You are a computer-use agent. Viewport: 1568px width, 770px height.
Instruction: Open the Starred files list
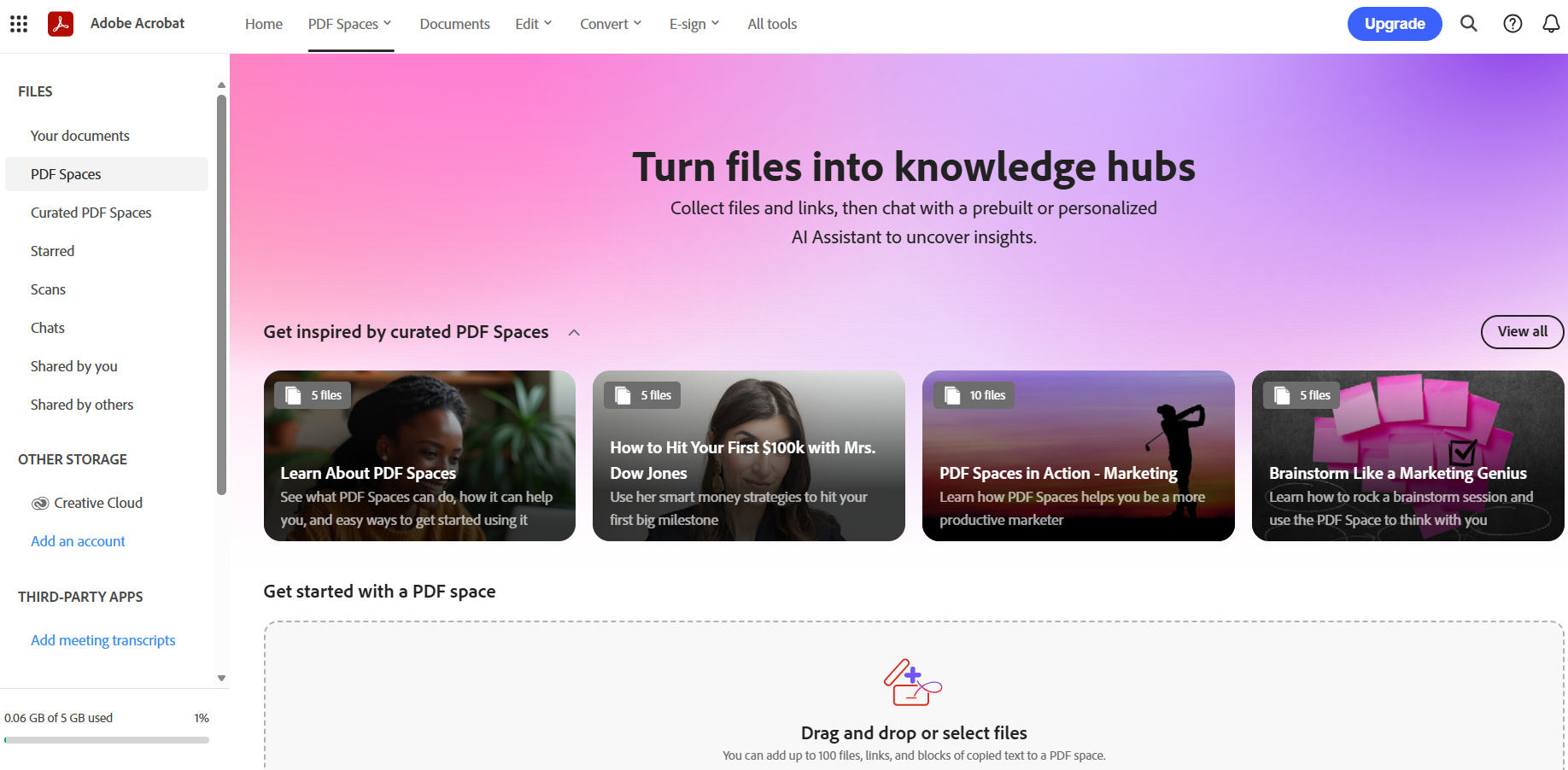pos(107,251)
